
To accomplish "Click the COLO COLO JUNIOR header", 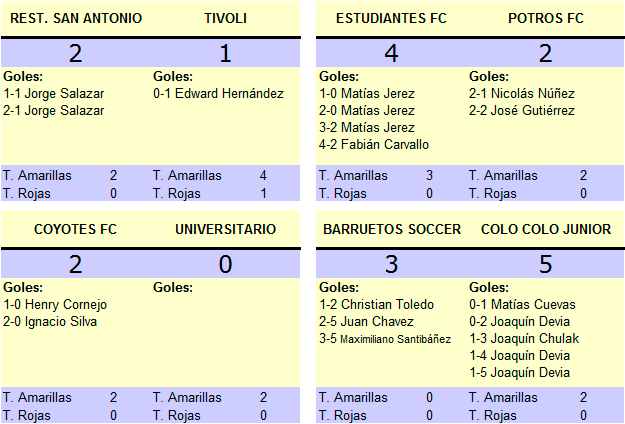I will pyautogui.click(x=546, y=230).
